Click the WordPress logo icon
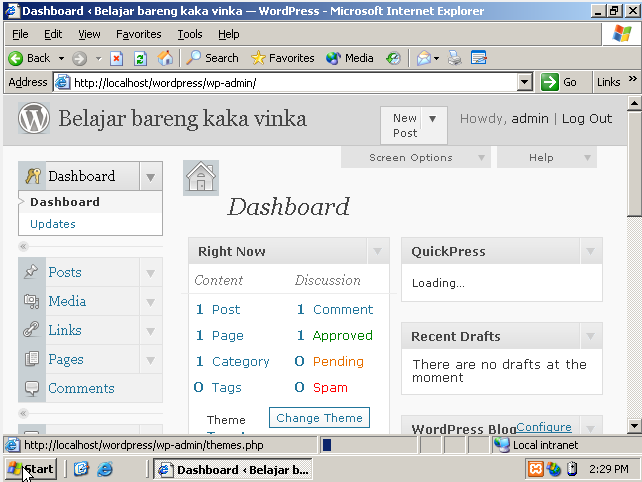This screenshot has width=642, height=482. point(34,118)
